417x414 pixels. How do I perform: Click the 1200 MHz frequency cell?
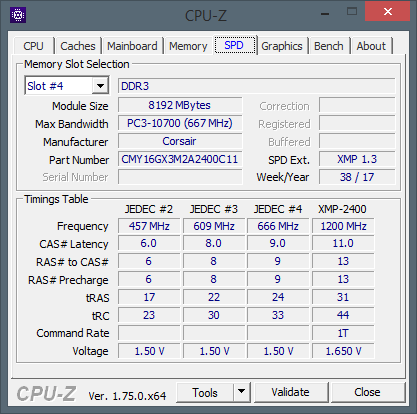pyautogui.click(x=343, y=226)
